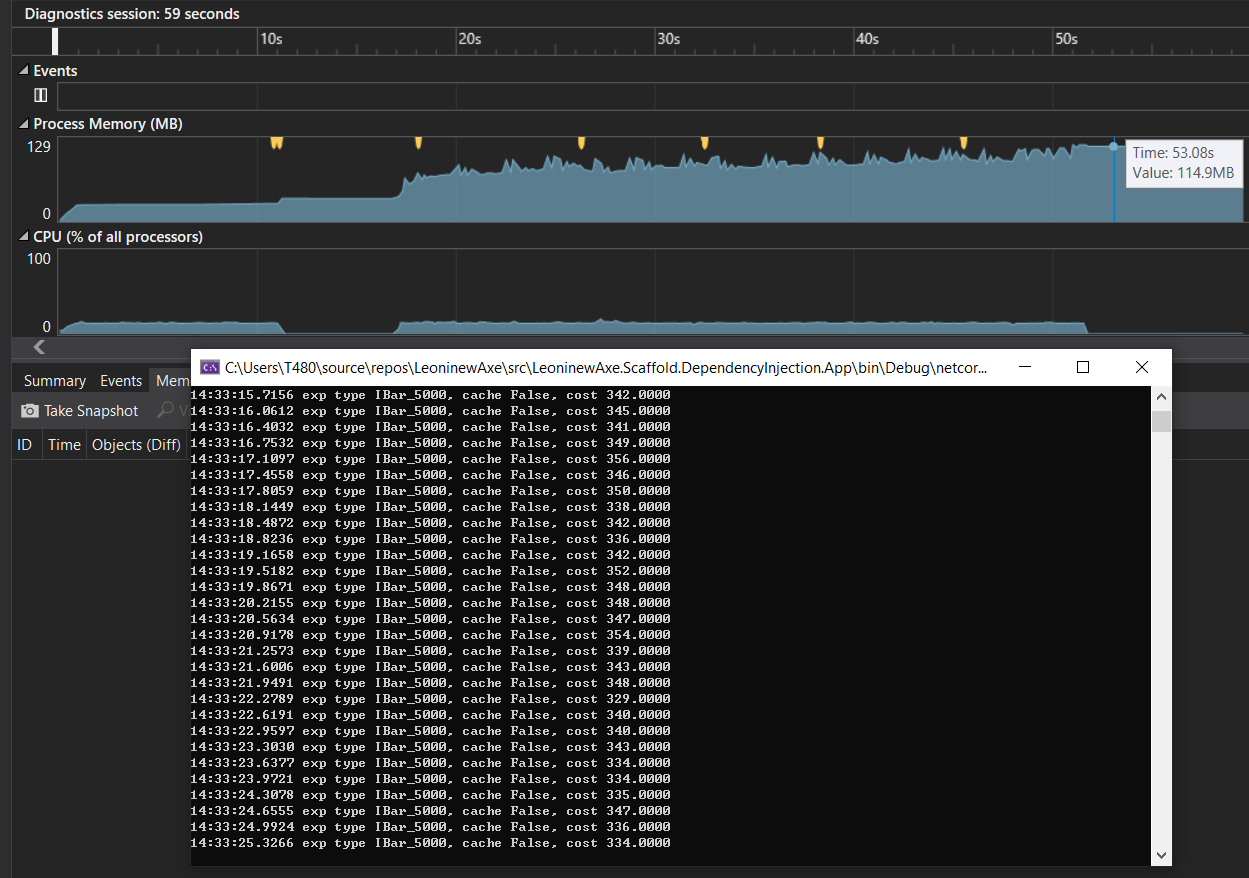
Task: Click the white timeline selection handle at start
Action: (x=55, y=41)
